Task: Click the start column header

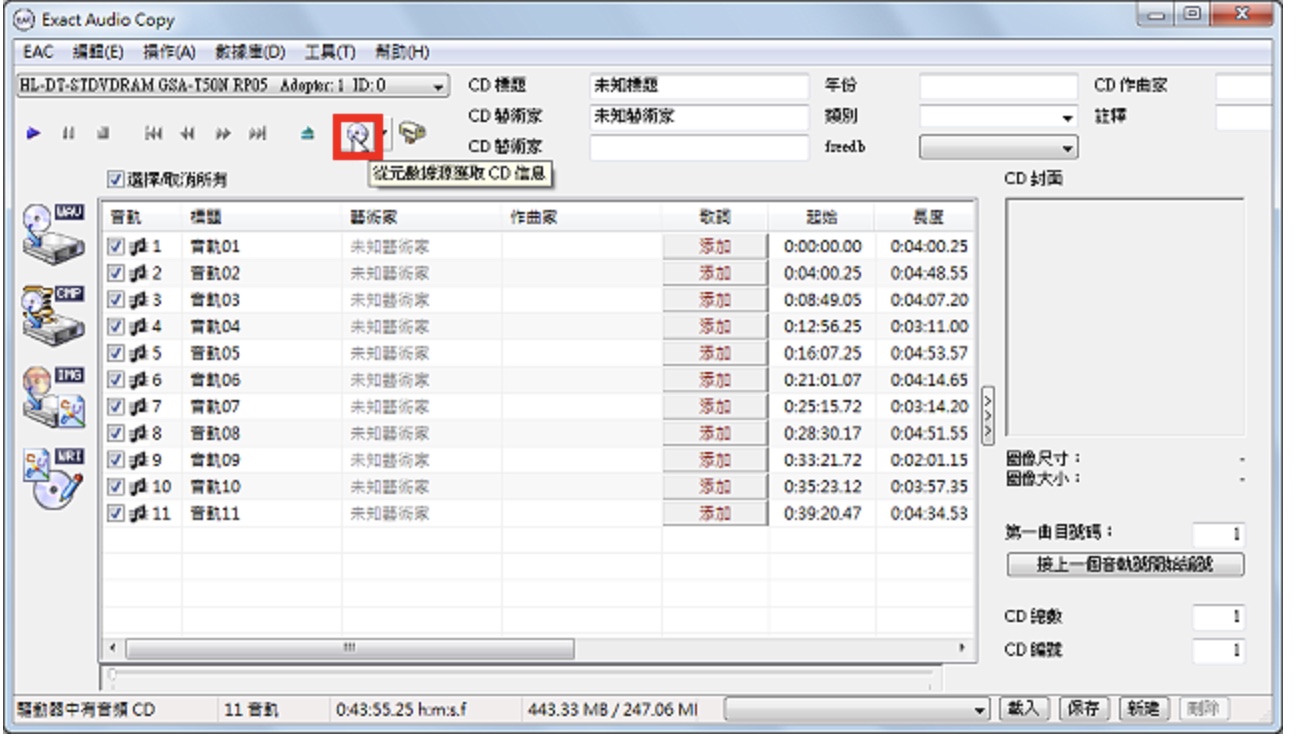Action: [822, 219]
